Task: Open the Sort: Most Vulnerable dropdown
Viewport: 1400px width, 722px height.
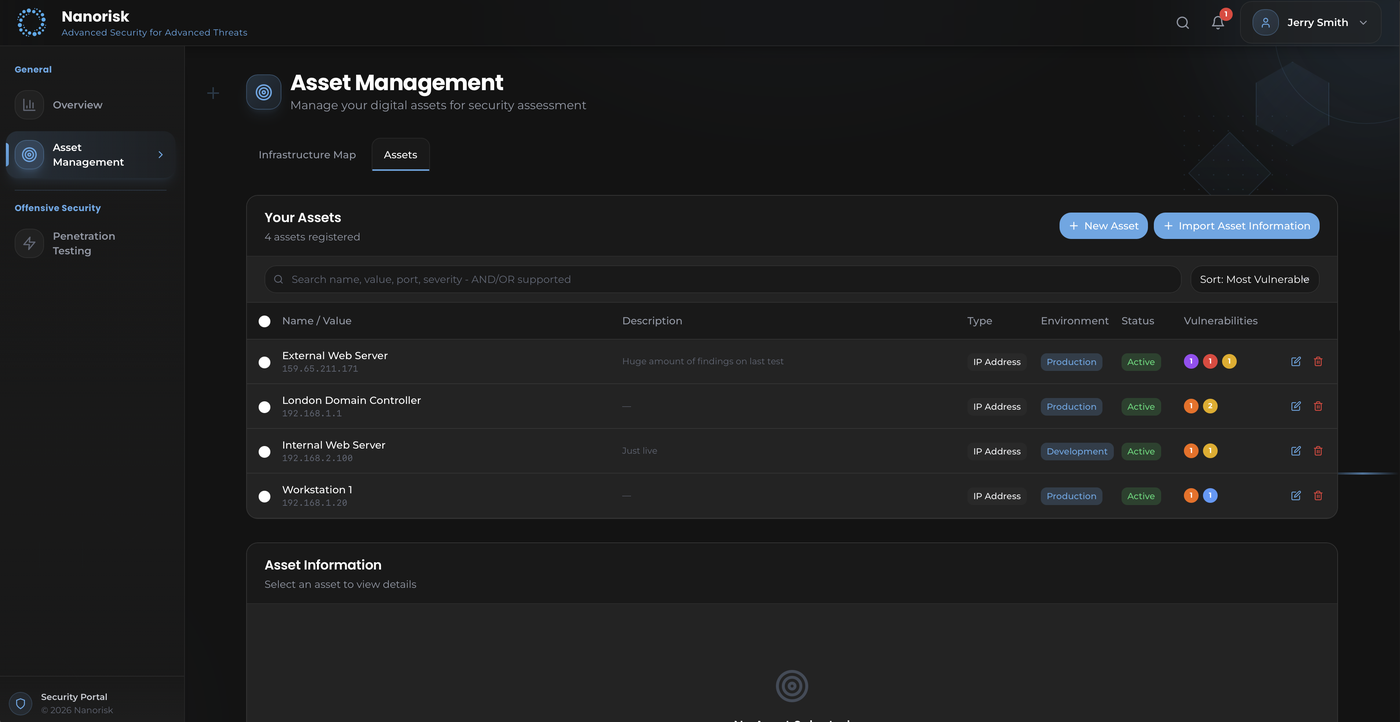Action: click(x=1254, y=277)
